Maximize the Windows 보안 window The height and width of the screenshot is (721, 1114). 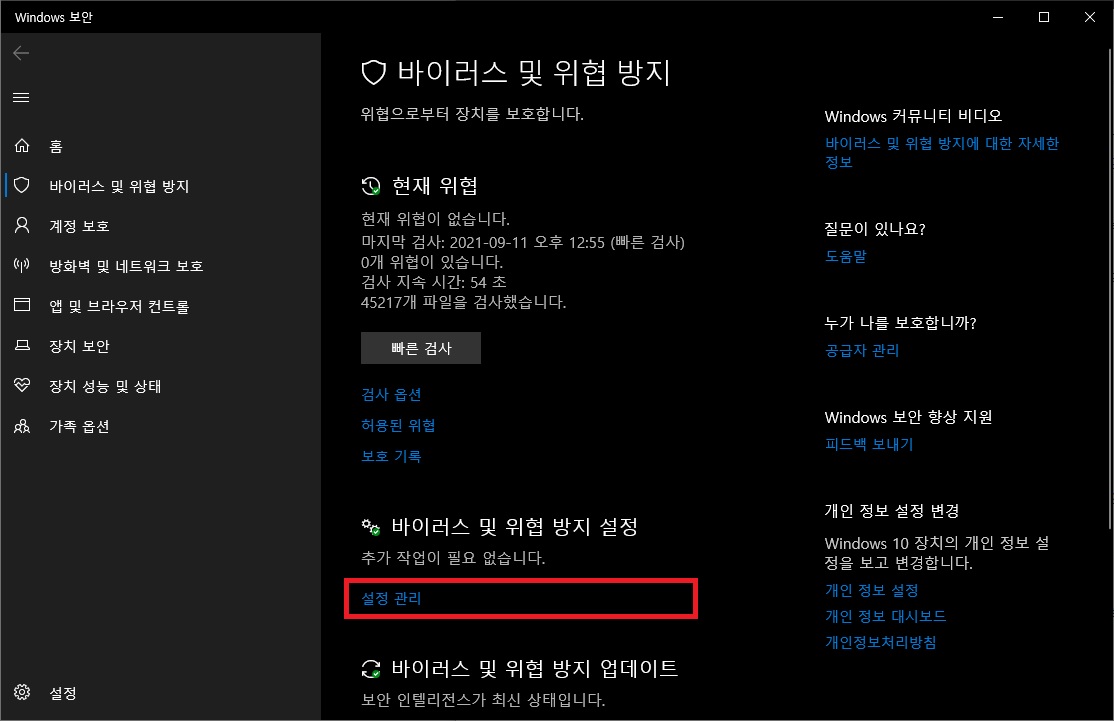(x=1044, y=17)
